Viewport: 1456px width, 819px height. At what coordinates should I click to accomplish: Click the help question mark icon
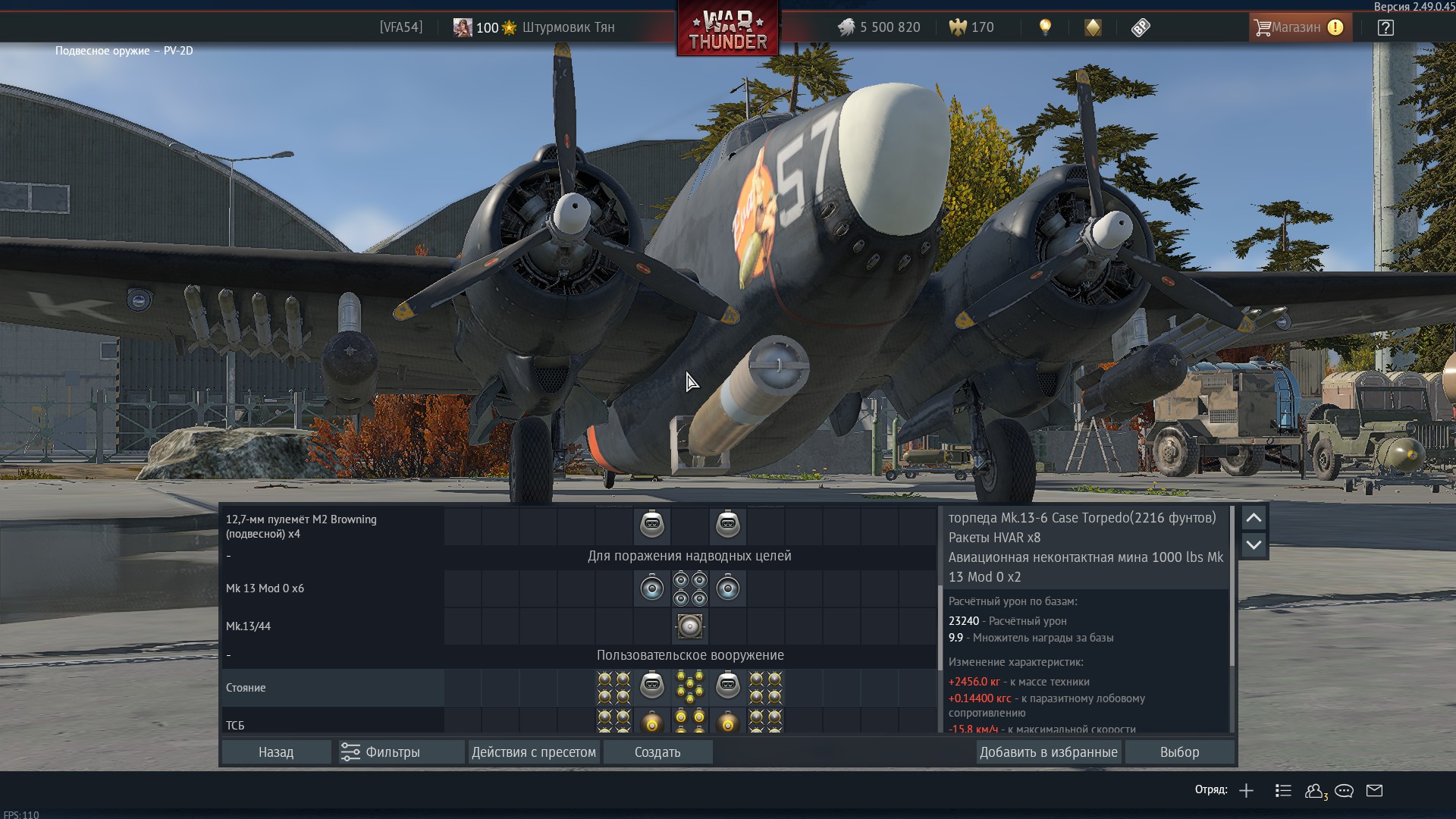1385,28
